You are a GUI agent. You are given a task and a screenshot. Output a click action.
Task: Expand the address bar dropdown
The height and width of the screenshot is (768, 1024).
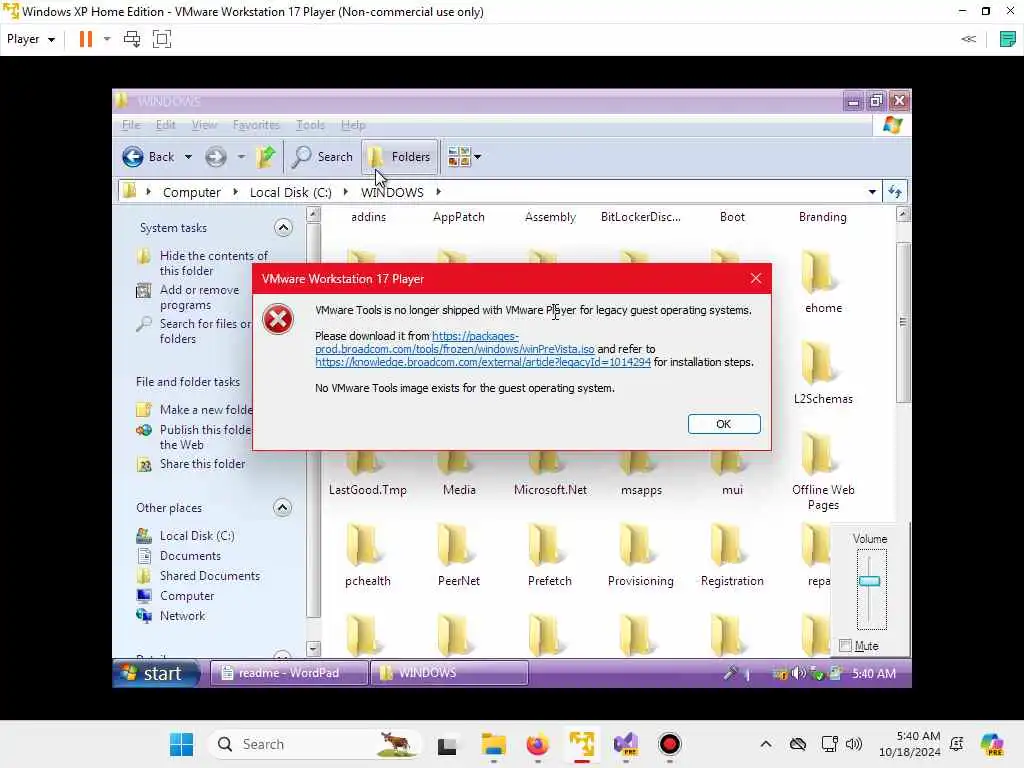coord(872,192)
